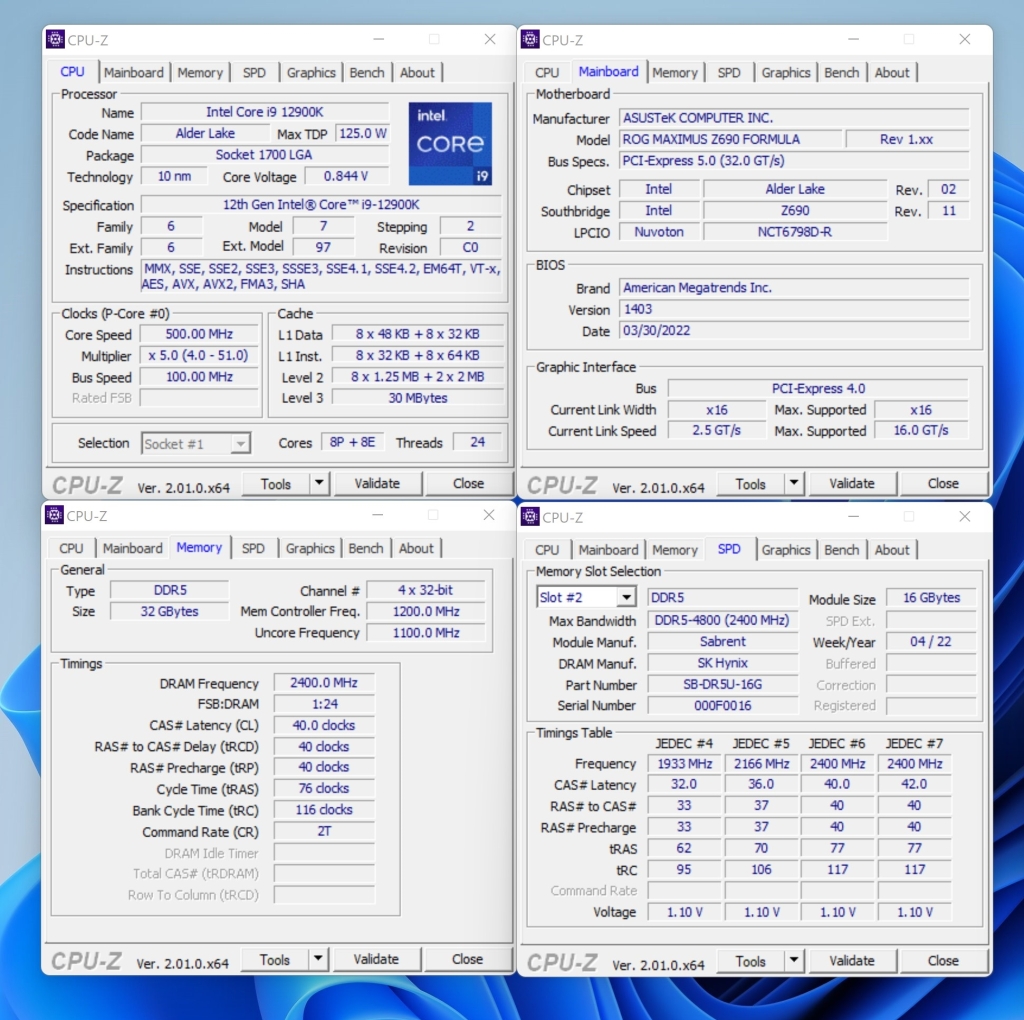Click the '40.0 clocks' CAS# Latency value

(324, 725)
